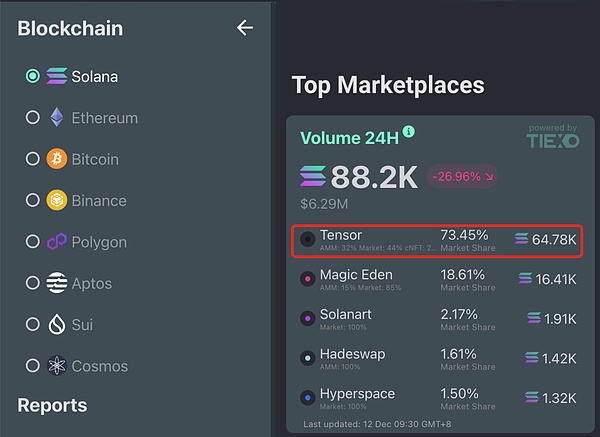Screen dimensions: 600x437
Task: Open the Reports section
Action: 52,405
